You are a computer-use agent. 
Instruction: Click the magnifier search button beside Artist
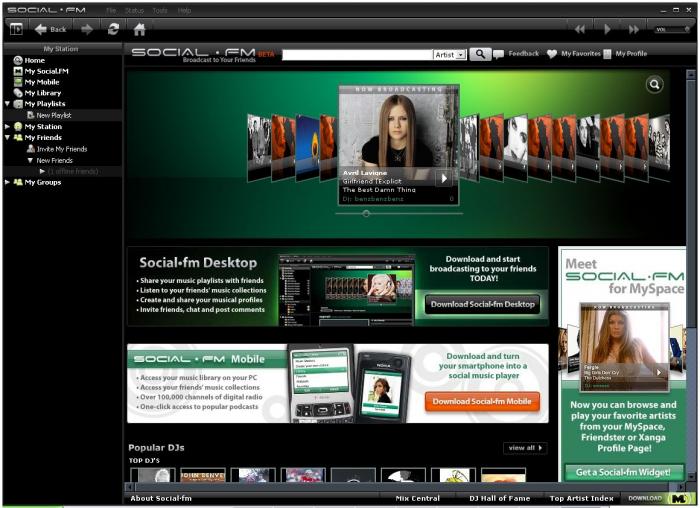pyautogui.click(x=480, y=54)
